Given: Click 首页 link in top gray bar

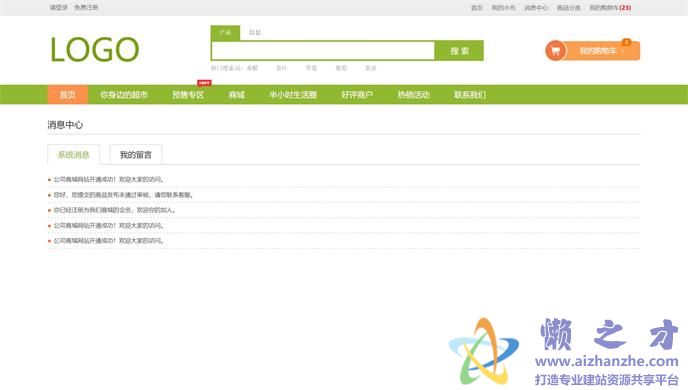Looking at the screenshot, I should coord(477,8).
